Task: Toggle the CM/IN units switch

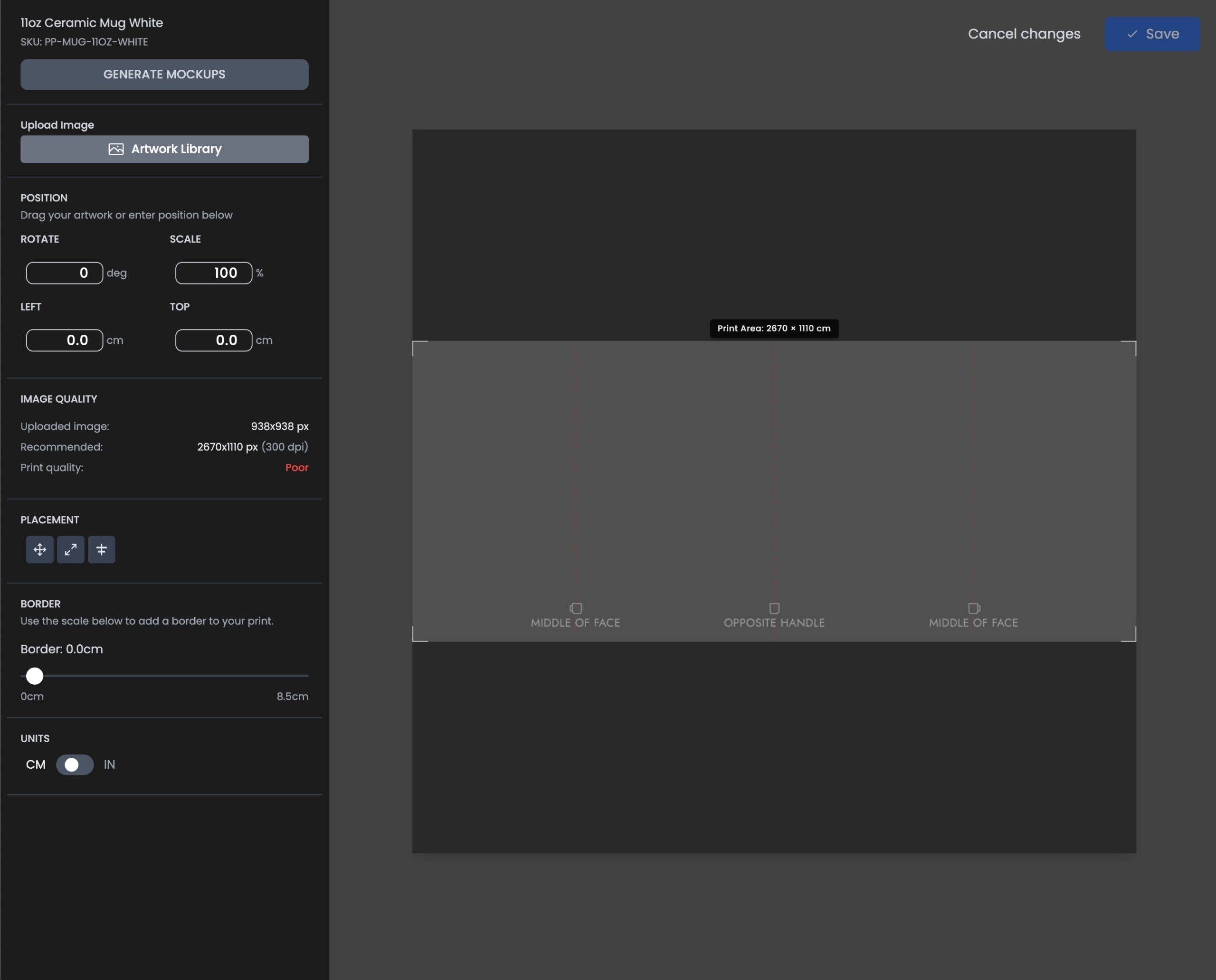Action: click(x=75, y=764)
